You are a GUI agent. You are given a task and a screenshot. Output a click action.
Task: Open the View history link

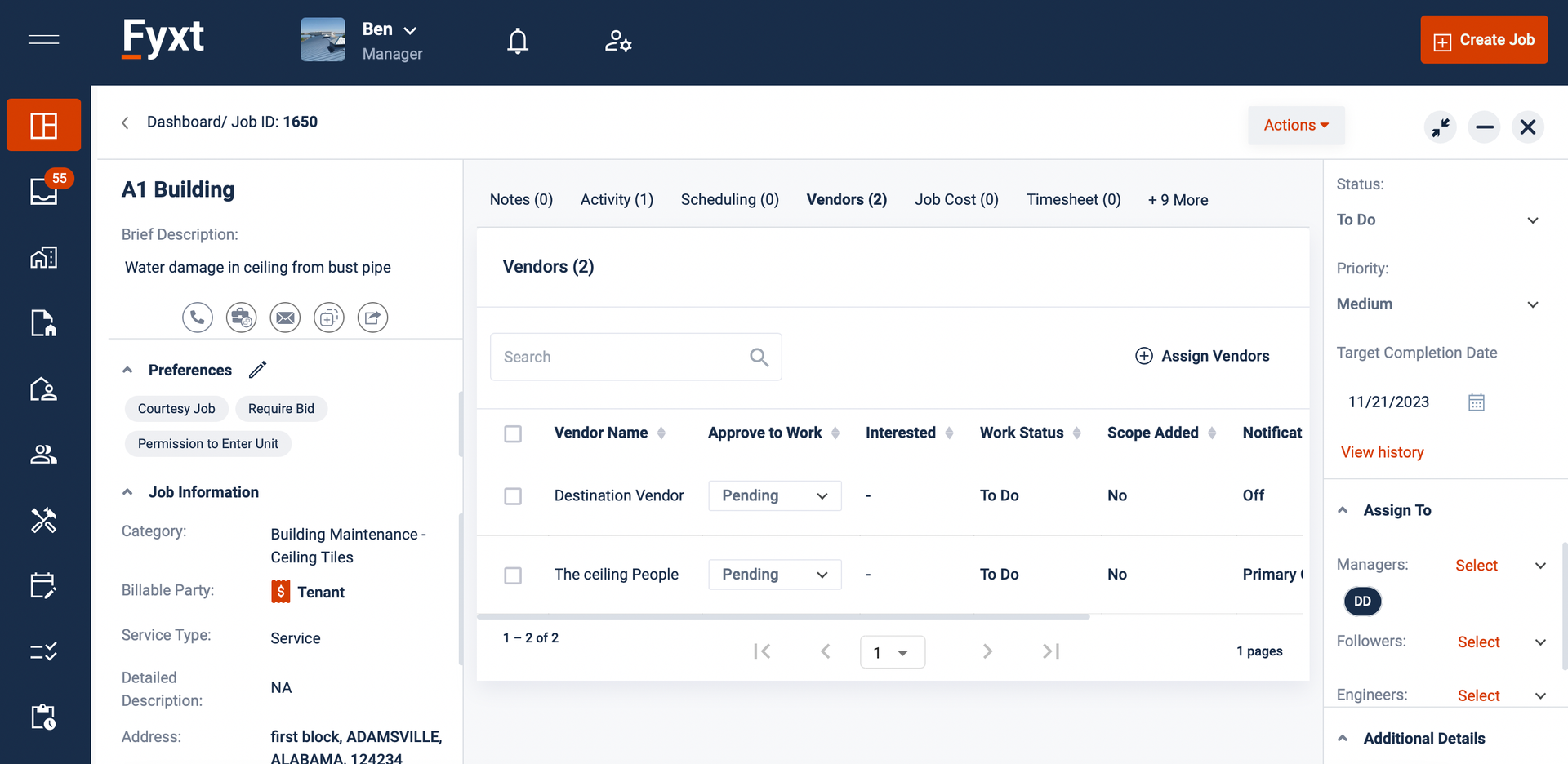[x=1382, y=452]
